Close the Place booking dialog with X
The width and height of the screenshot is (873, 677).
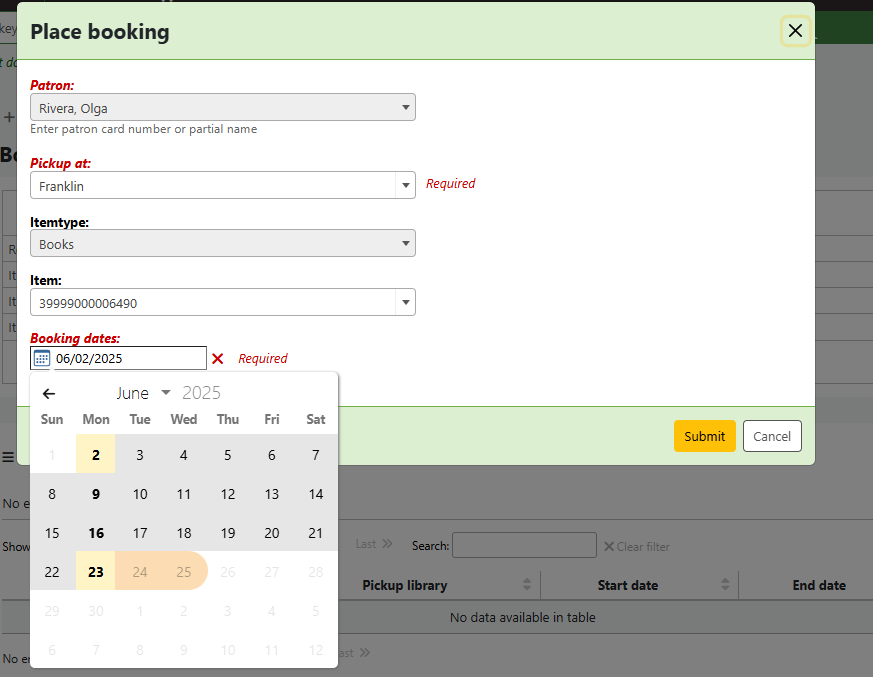(795, 31)
